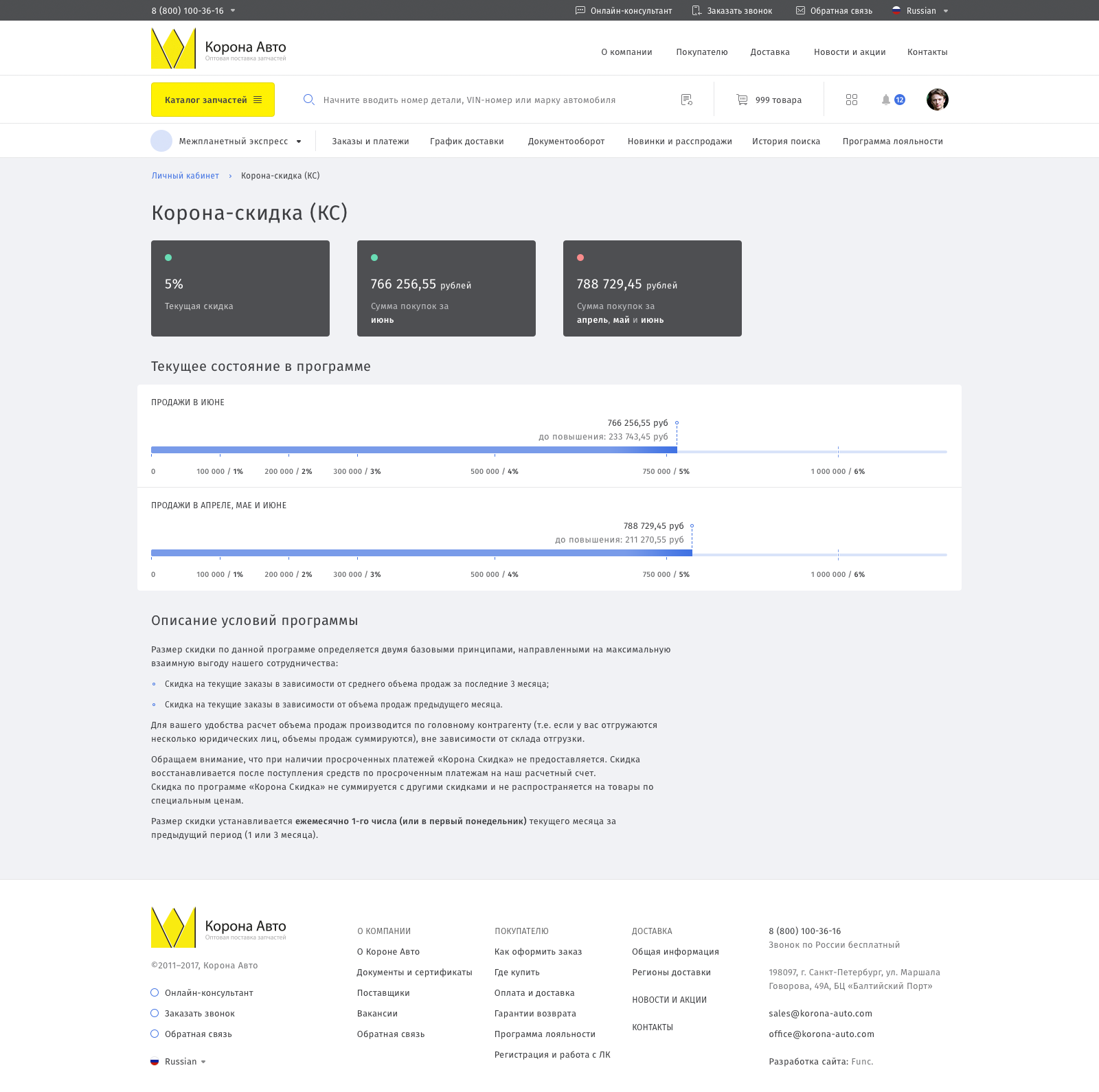The height and width of the screenshot is (1092, 1099).
Task: Open the list icon beside search field
Action: (687, 100)
